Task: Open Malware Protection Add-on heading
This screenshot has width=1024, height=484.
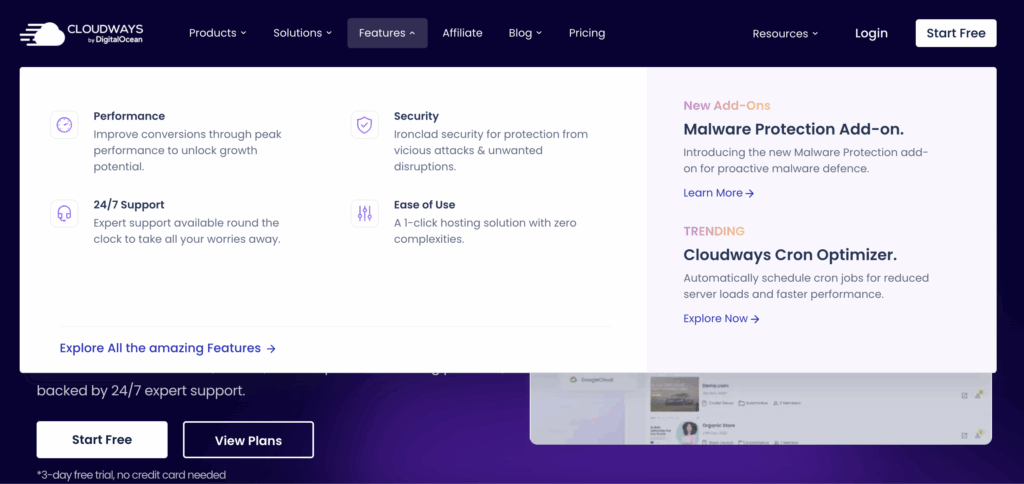Action: [793, 129]
